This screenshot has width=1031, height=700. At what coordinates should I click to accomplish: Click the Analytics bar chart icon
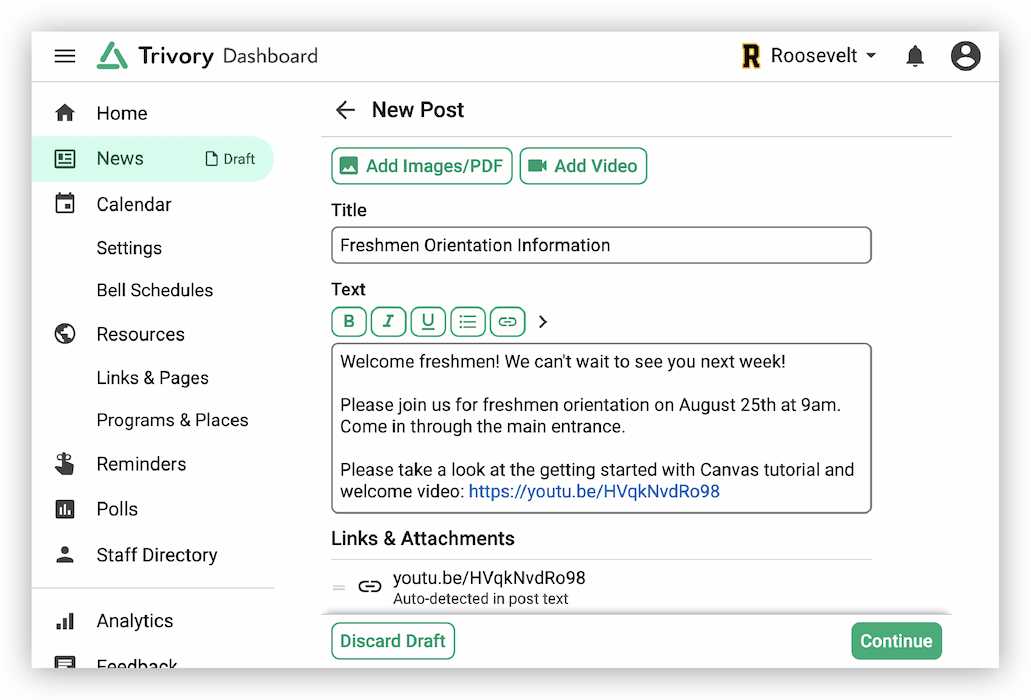click(x=65, y=620)
